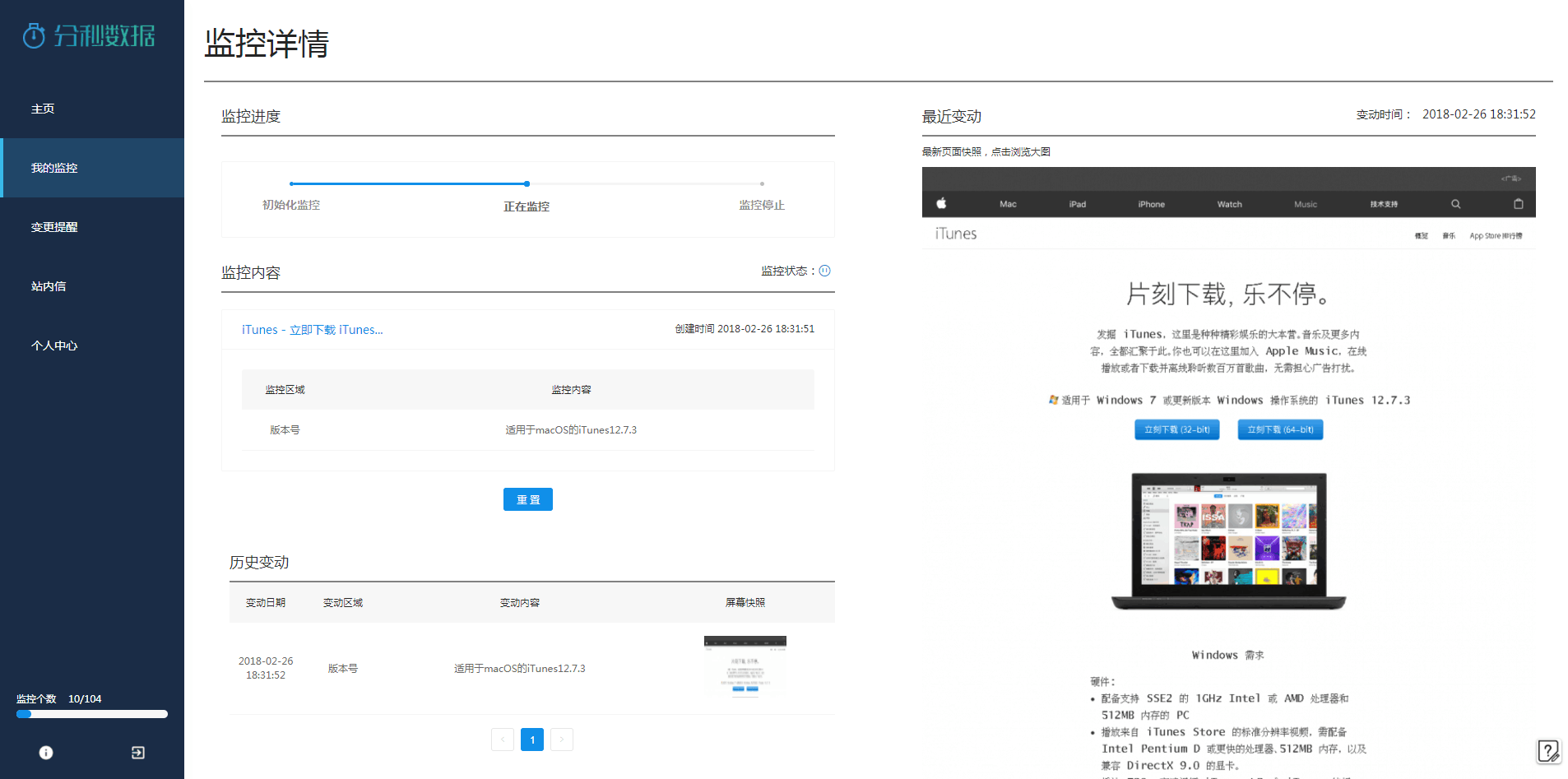This screenshot has height=779, width=1568.
Task: Open the history row screenshot thumbnail
Action: click(745, 667)
